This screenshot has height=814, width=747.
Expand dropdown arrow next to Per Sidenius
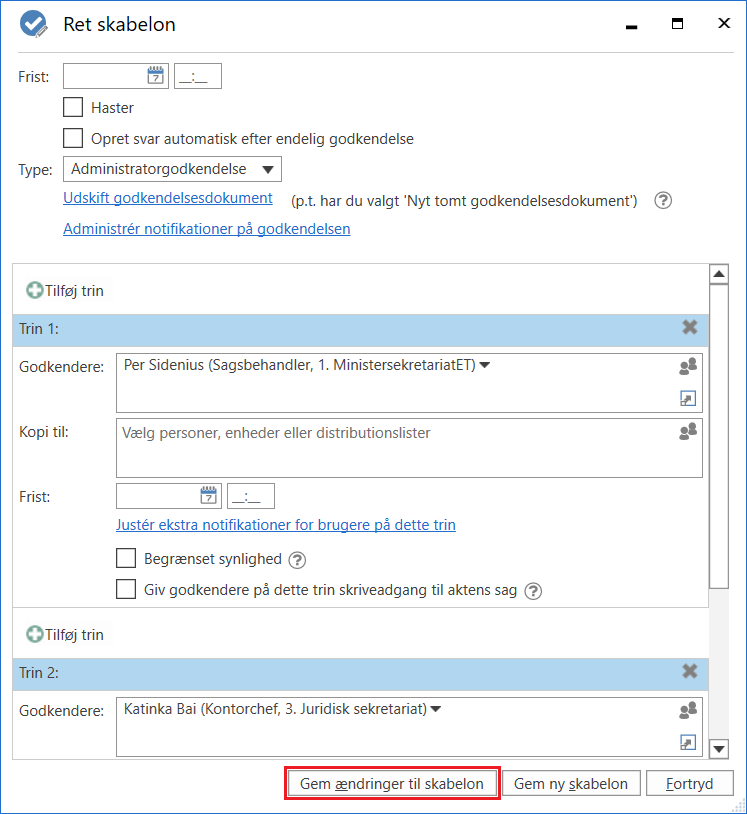(x=485, y=366)
